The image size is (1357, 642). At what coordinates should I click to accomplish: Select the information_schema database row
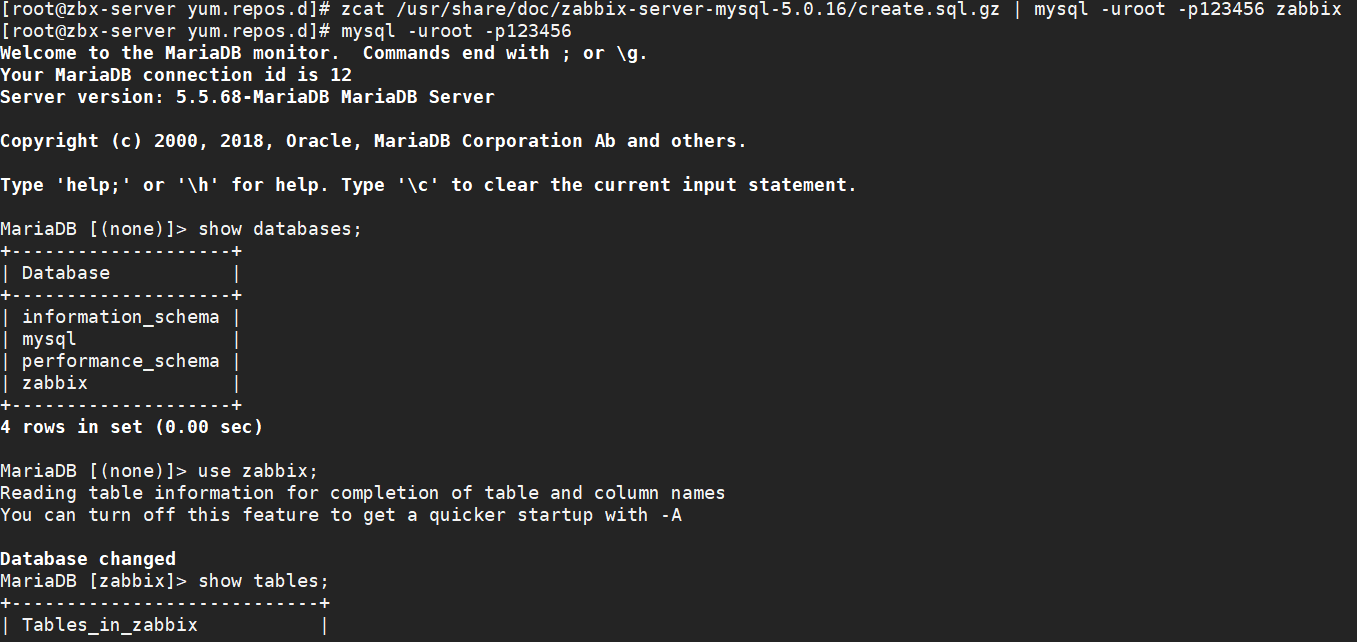click(120, 317)
